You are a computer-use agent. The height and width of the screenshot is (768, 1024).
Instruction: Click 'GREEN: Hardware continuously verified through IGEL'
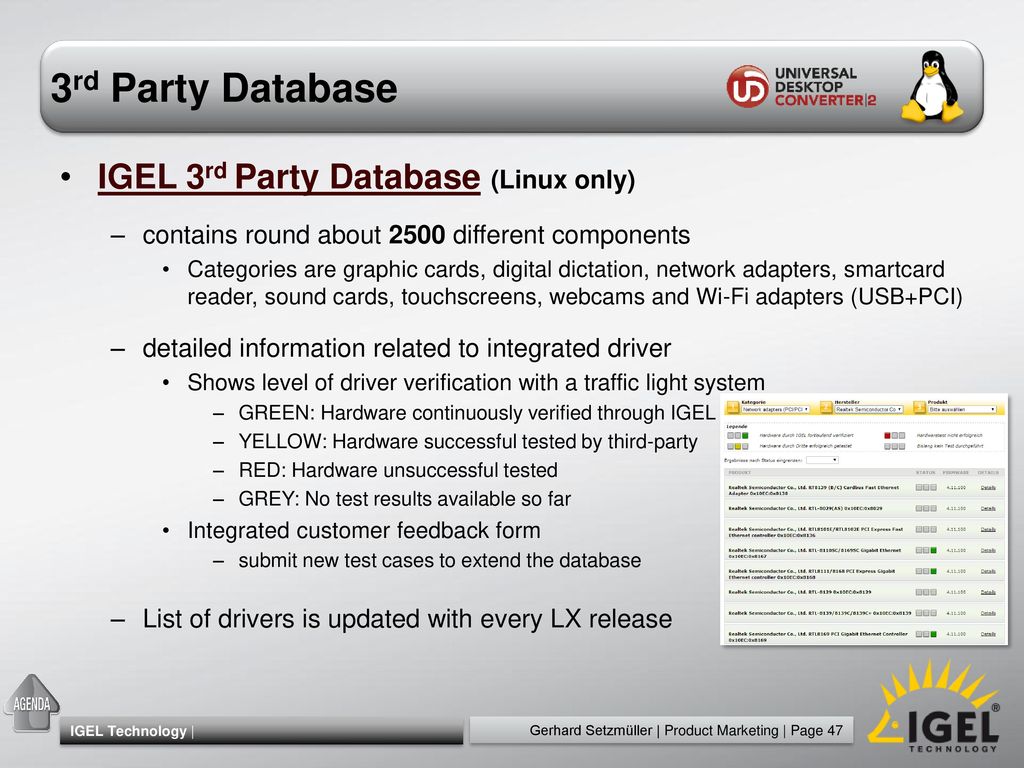(477, 413)
